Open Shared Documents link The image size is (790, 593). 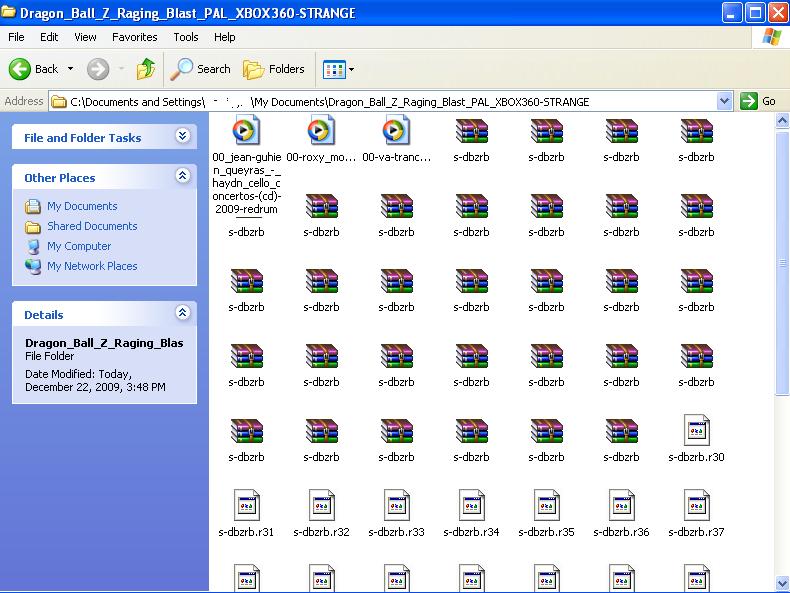92,226
